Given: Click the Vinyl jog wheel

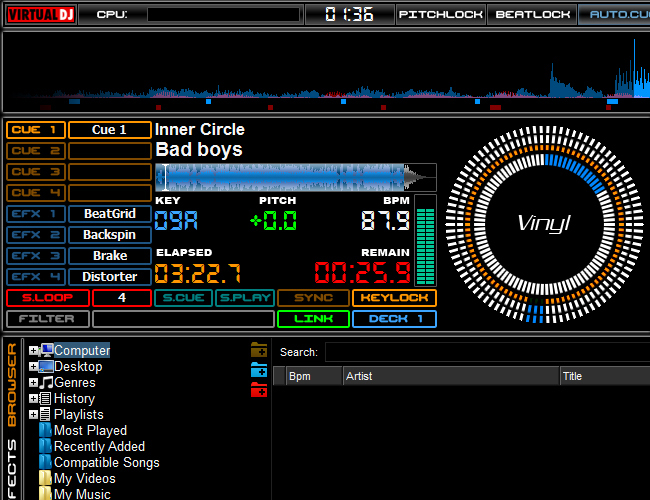Looking at the screenshot, I should click(x=544, y=224).
